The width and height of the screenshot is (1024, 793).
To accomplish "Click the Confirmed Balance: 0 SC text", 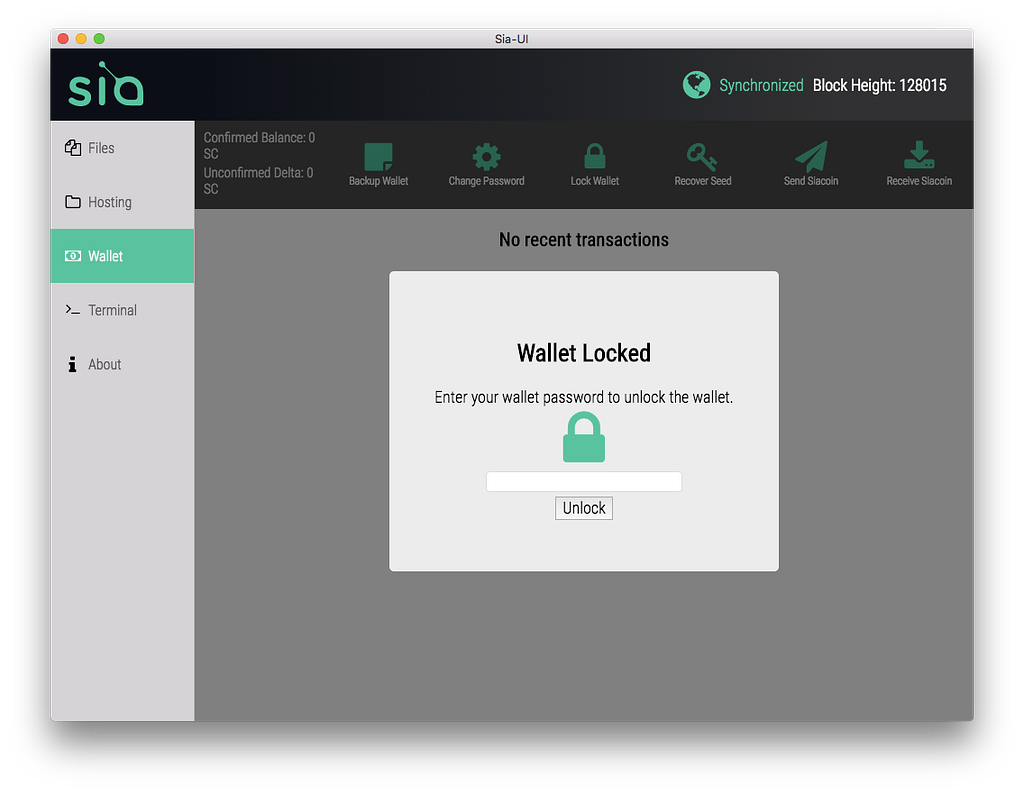I will tap(259, 146).
